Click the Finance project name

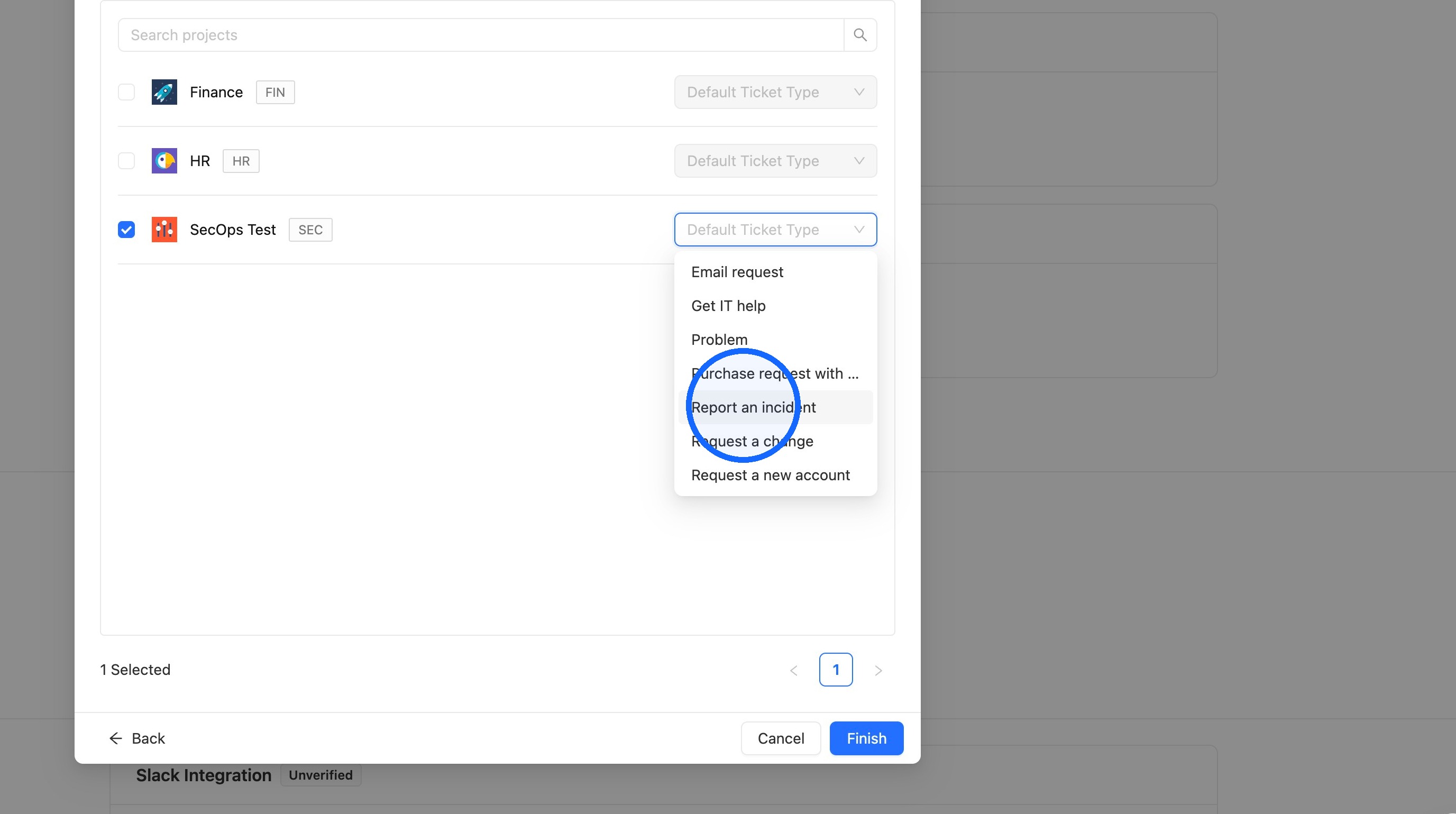click(216, 92)
